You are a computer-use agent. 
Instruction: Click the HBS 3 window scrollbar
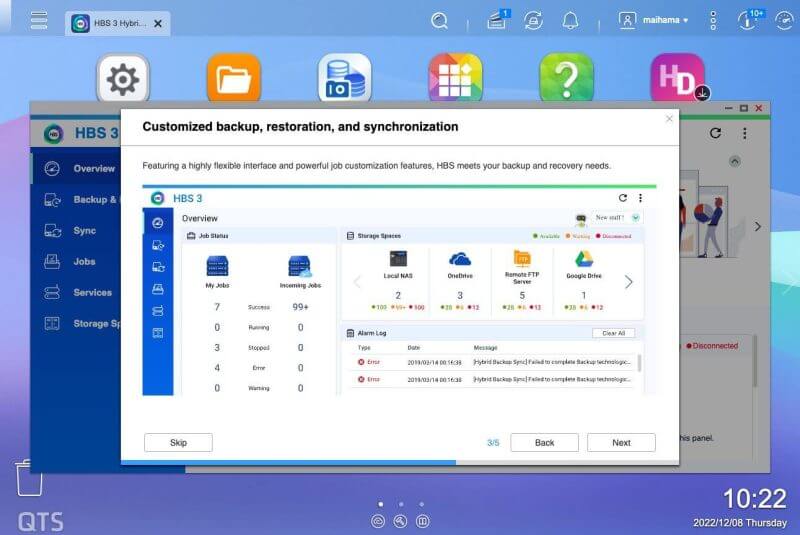(x=755, y=361)
